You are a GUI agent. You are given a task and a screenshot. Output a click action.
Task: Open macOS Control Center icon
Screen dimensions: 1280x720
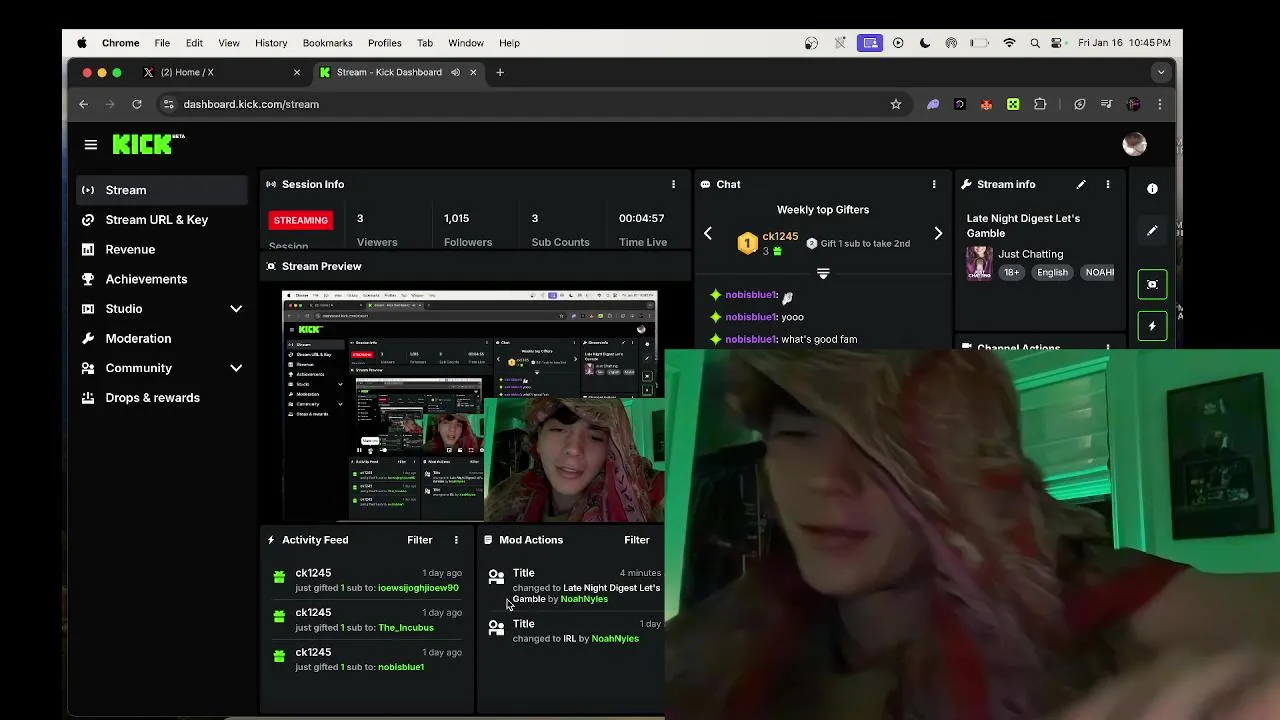1057,43
